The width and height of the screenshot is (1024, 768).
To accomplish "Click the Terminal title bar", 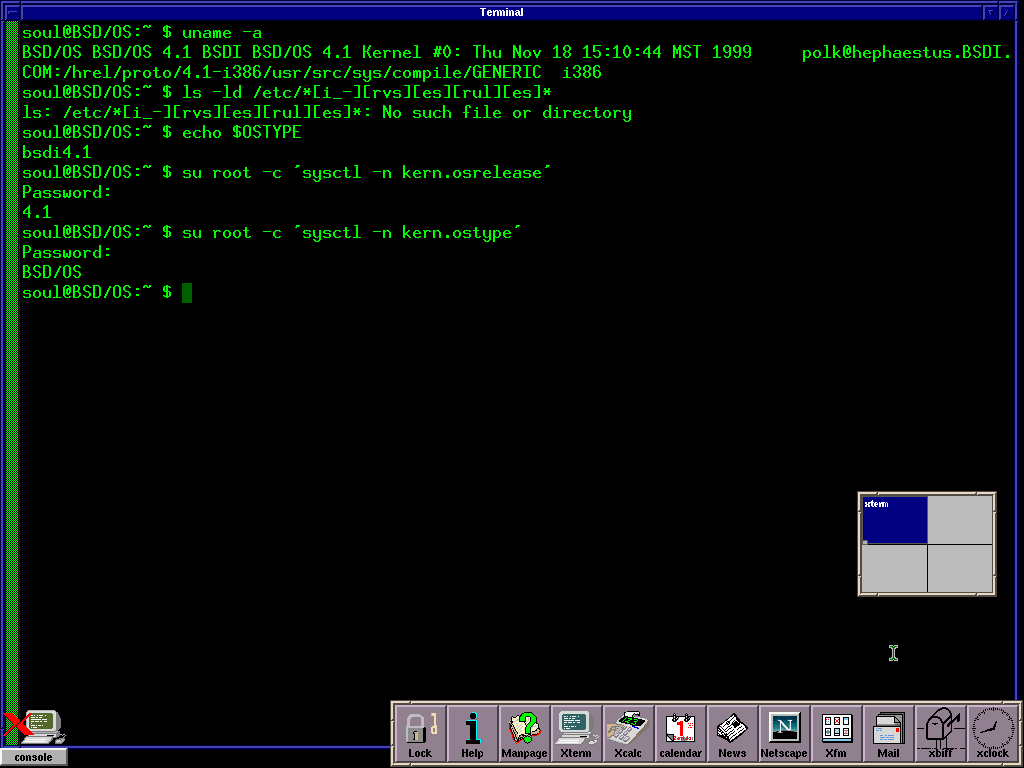I will (x=502, y=12).
